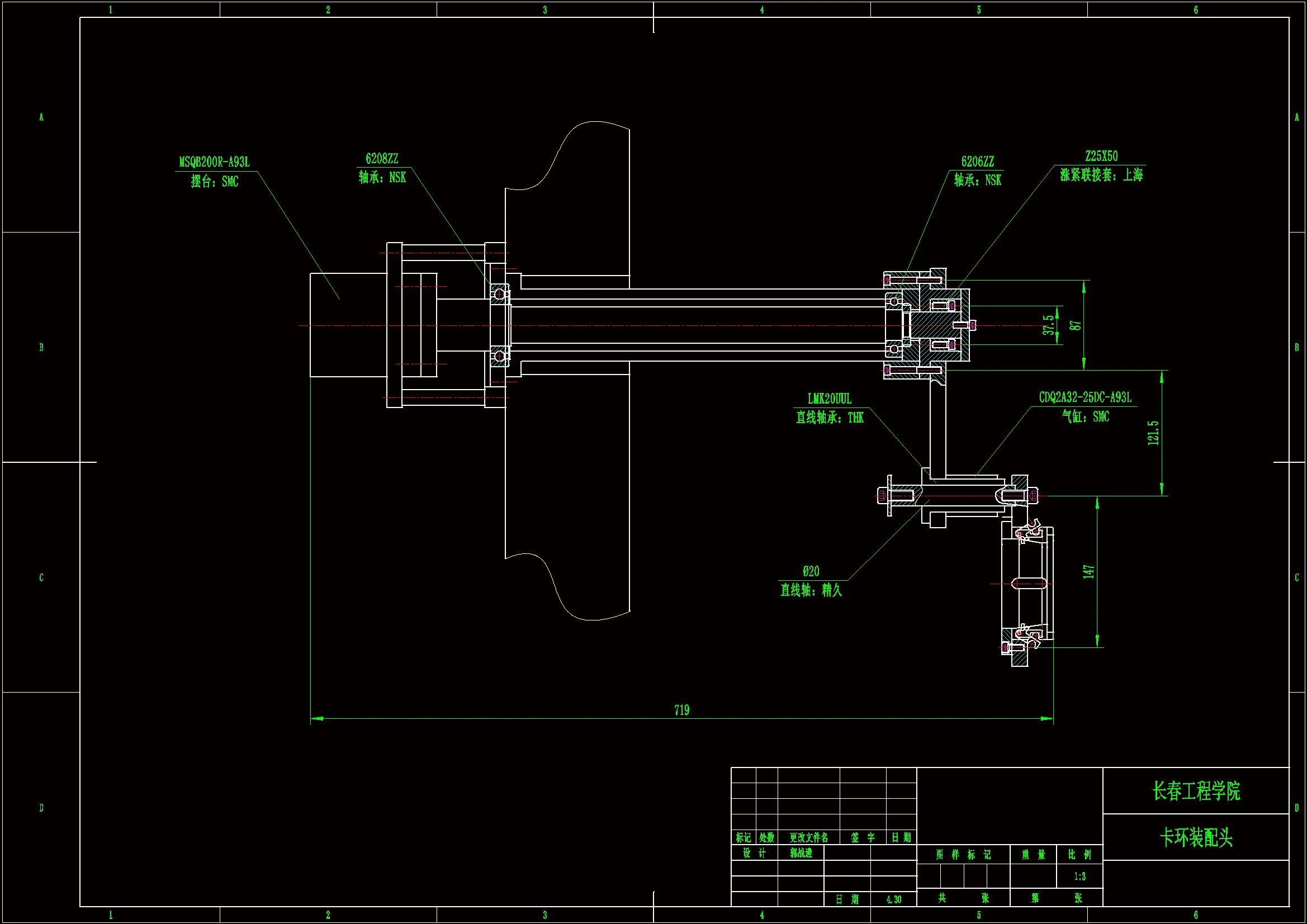The image size is (1307, 924).
Task: Click the 37.5 dimension text
Action: 1048,325
